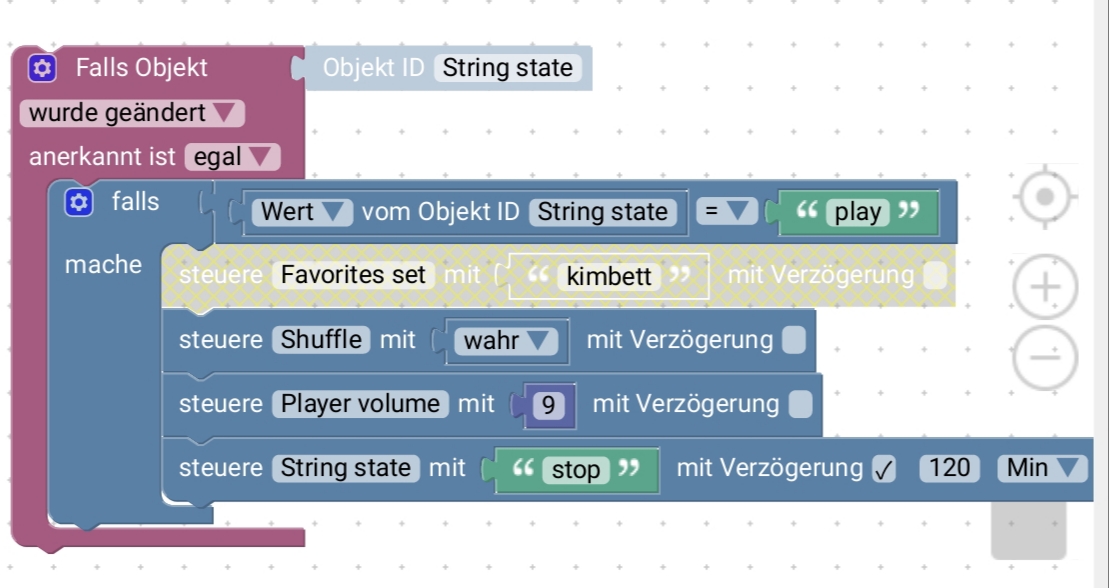Image resolution: width=1109 pixels, height=588 pixels.
Task: Open the 'wahr' boolean dropdown
Action: (x=506, y=341)
